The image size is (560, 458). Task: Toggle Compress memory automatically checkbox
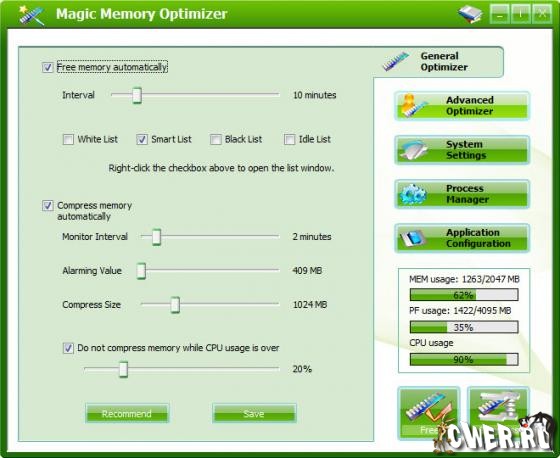[48, 205]
